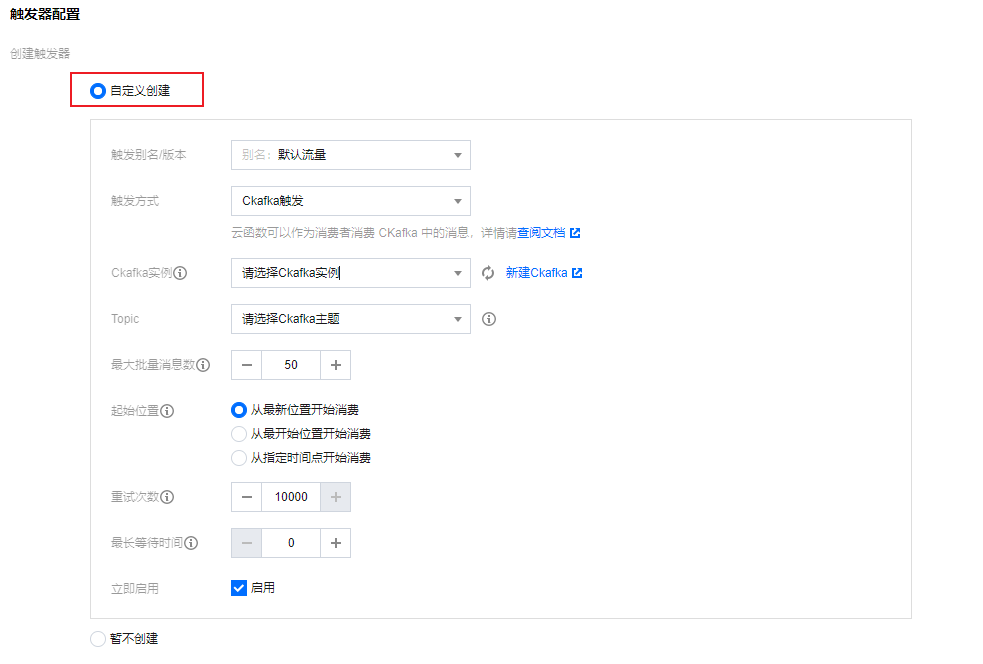The width and height of the screenshot is (983, 664).
Task: Open the 新建Ckafka link
Action: (x=537, y=273)
